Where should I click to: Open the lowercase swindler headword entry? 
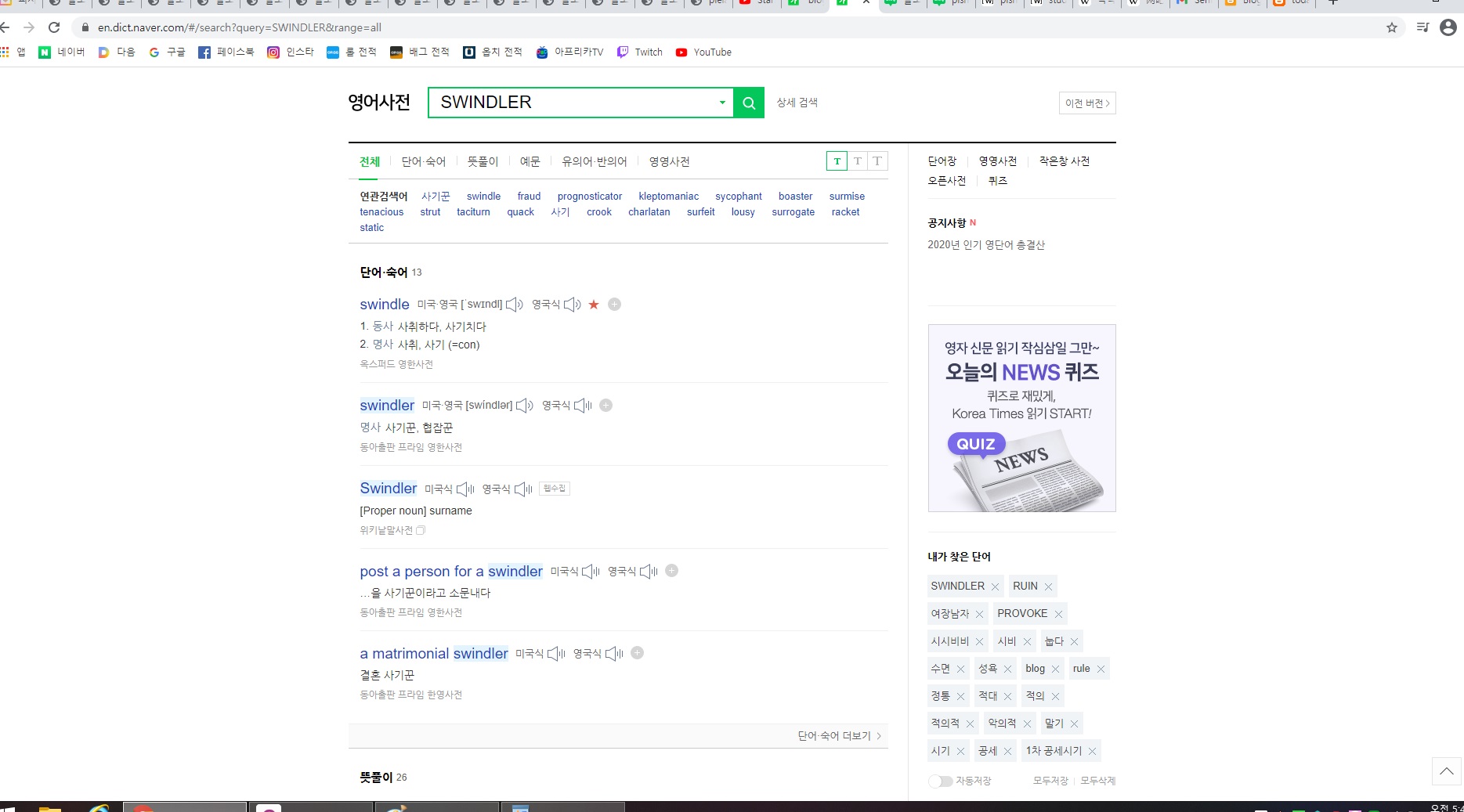tap(387, 406)
